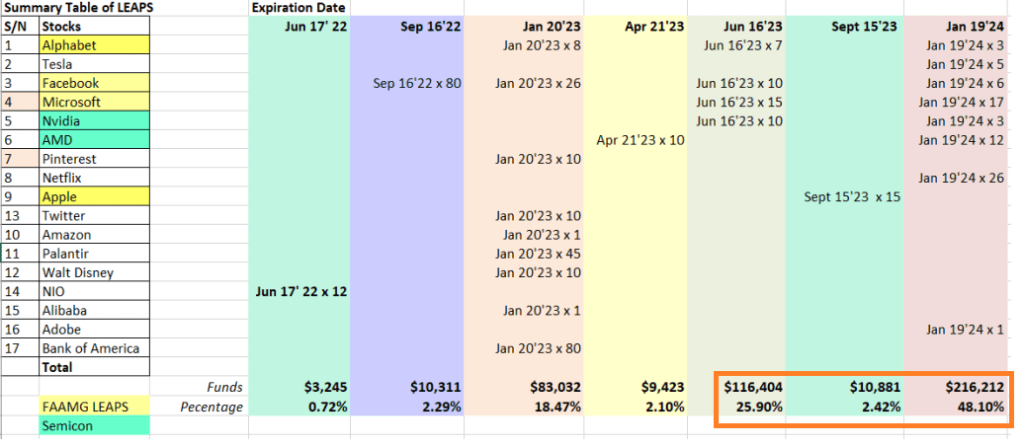Viewport: 1024px width, 447px height.
Task: Select the Jun 16'23 x 7 cell
Action: [743, 45]
